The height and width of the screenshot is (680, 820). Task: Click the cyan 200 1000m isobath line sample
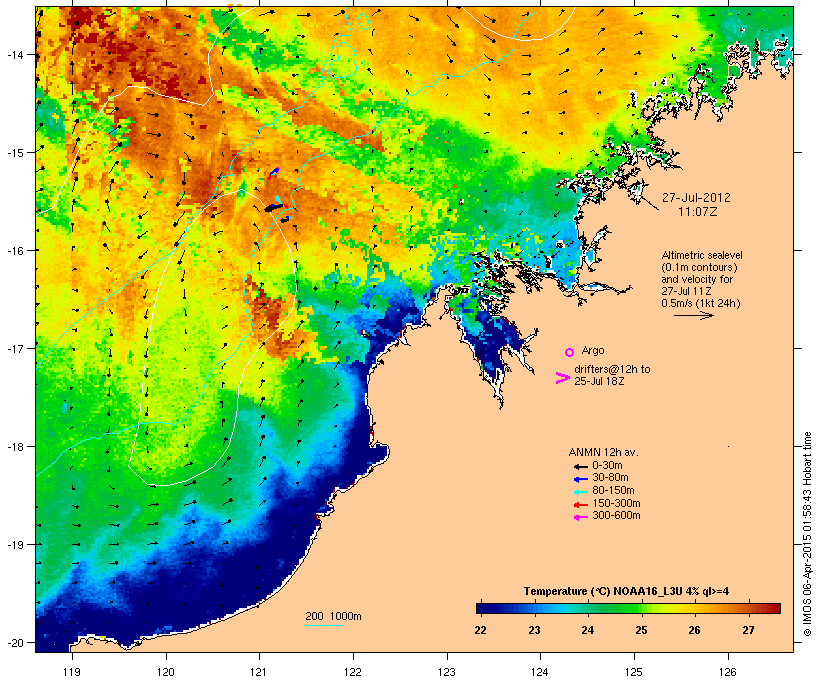pyautogui.click(x=324, y=625)
